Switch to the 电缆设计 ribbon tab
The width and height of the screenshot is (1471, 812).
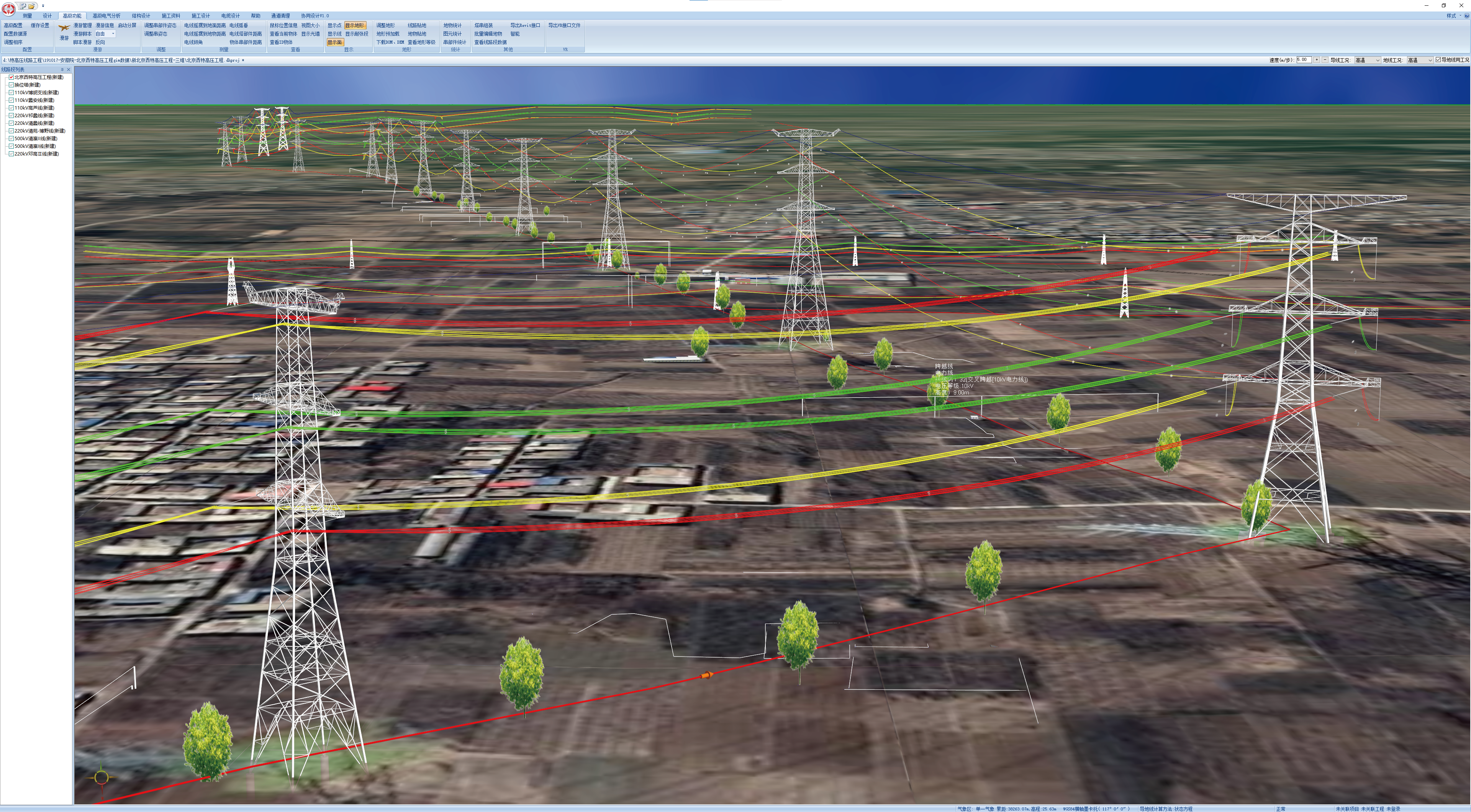coord(230,16)
